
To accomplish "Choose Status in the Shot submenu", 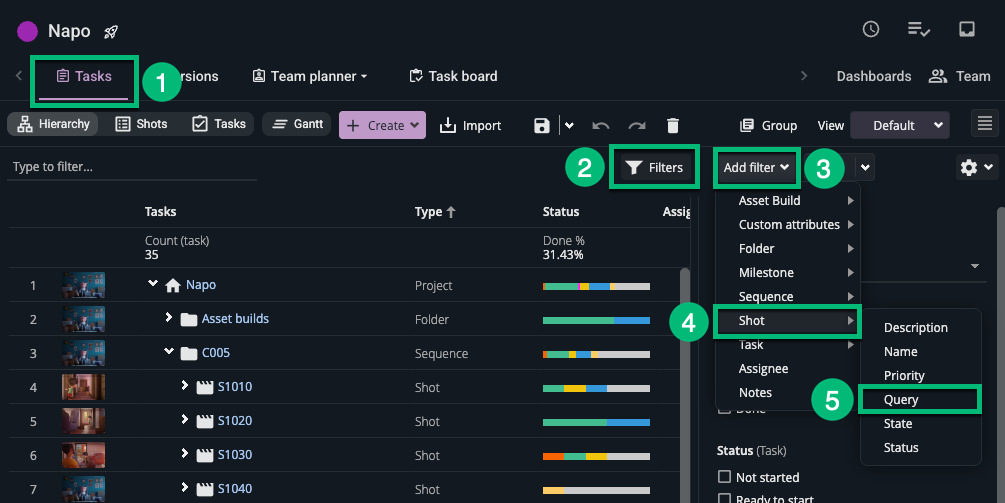I will pyautogui.click(x=920, y=448).
